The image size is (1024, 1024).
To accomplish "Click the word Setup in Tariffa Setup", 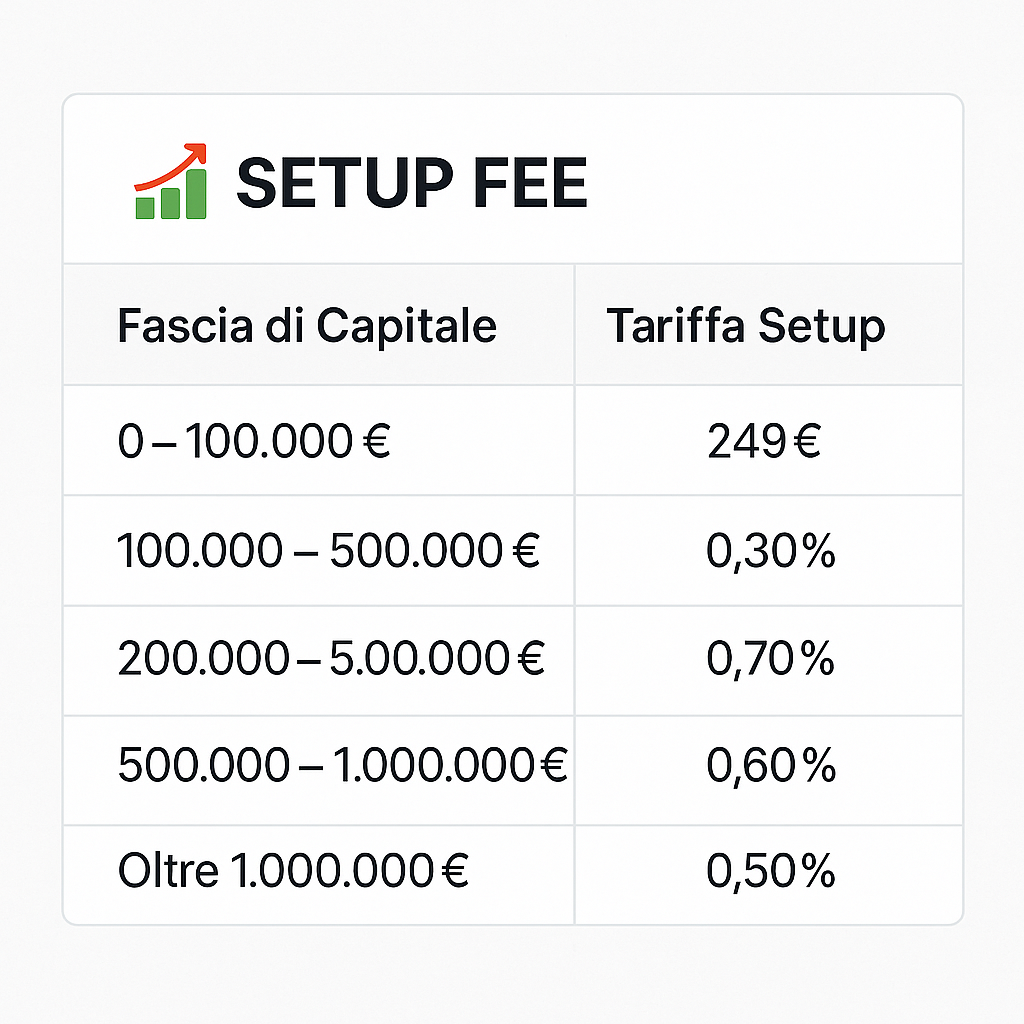I will (822, 325).
